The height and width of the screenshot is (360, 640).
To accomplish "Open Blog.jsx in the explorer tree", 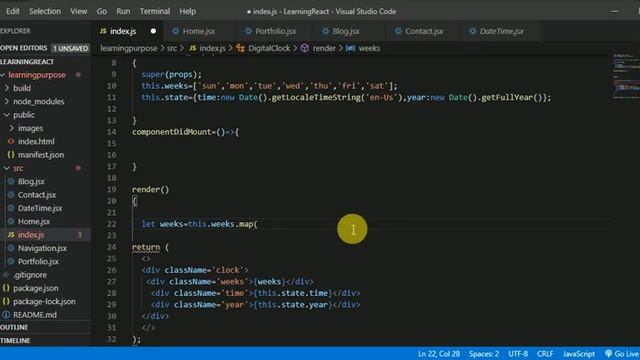I will [31, 181].
